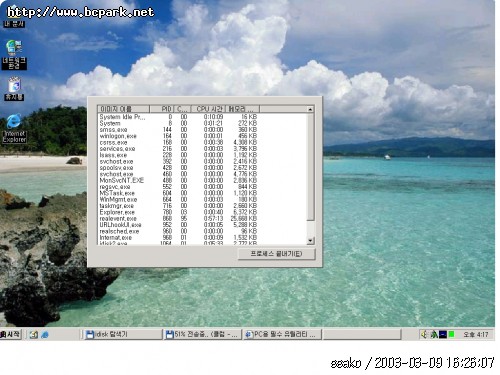Click the 오후 4:17 taskbar clock

coord(476,334)
